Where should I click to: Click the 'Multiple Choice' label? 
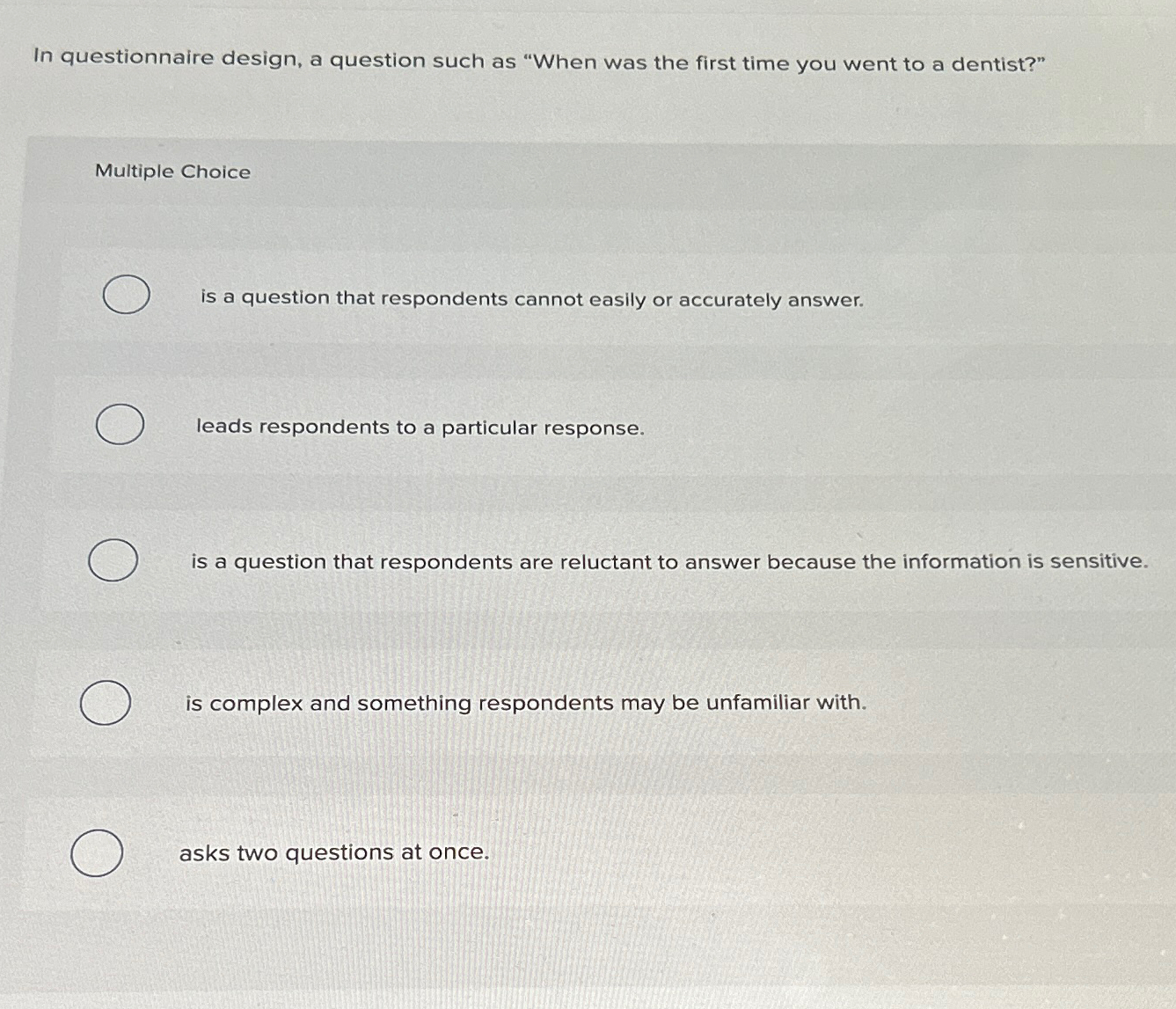click(x=172, y=172)
